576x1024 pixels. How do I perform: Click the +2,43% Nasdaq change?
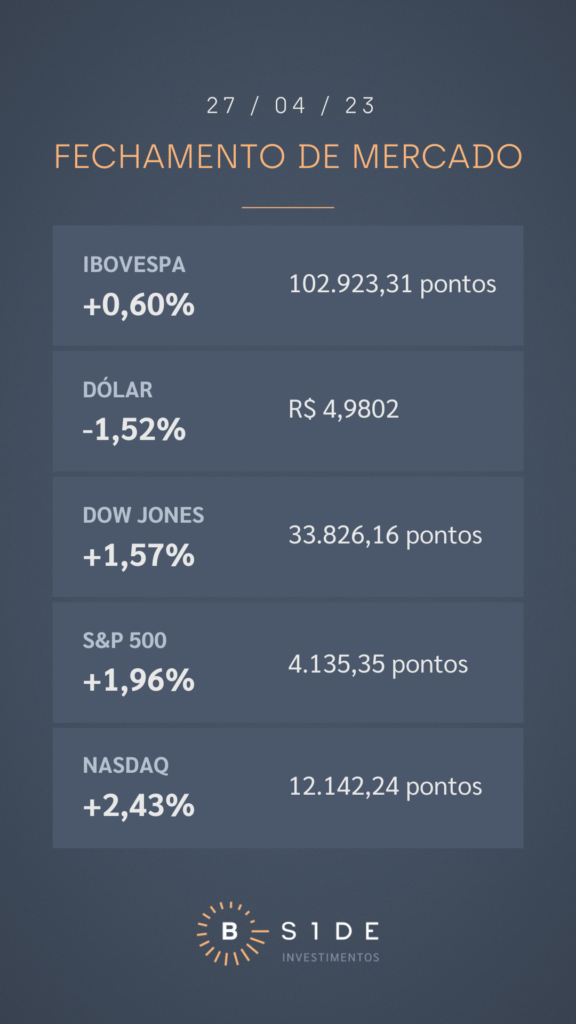click(138, 806)
